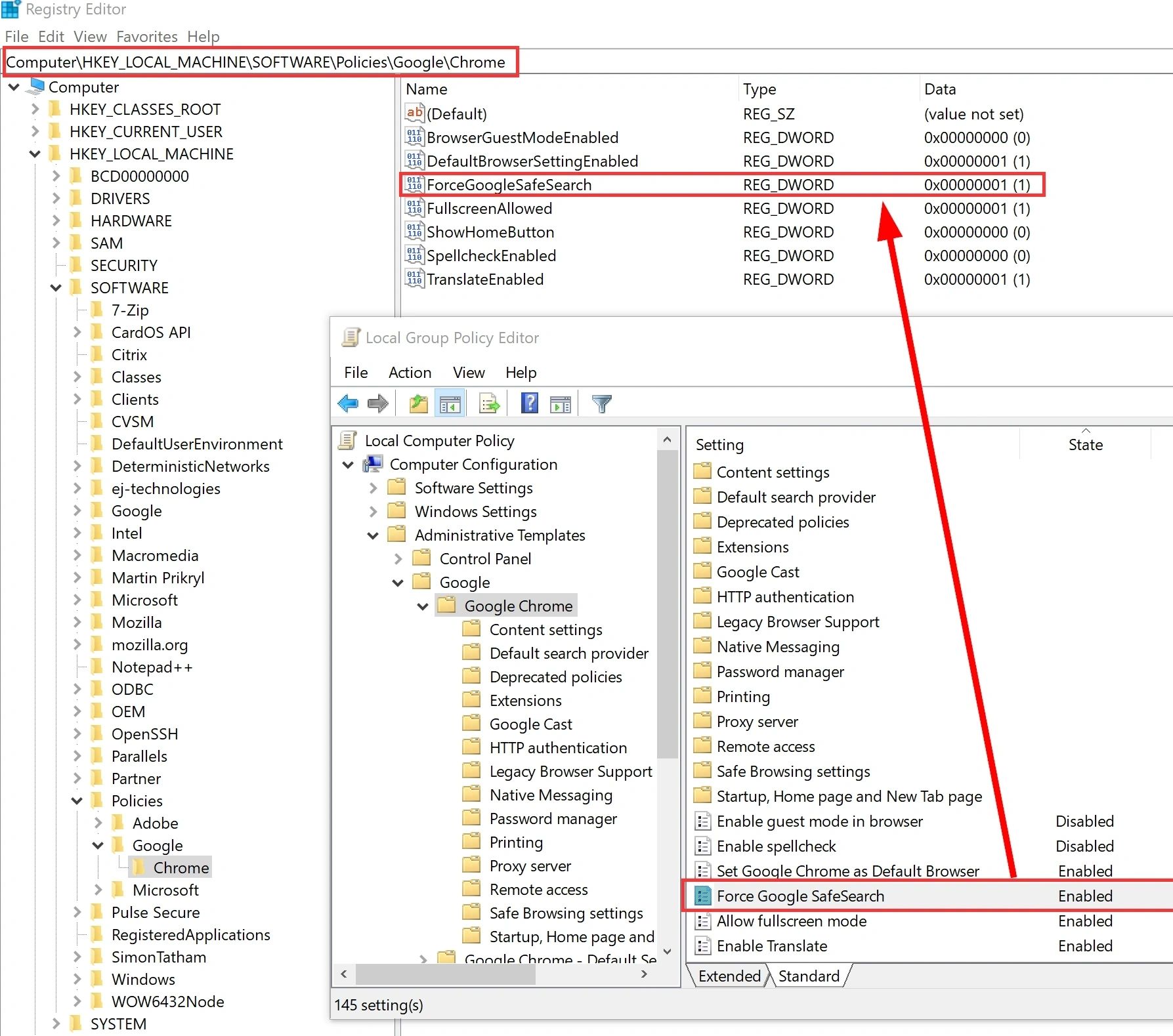Screen dimensions: 1173x1036
Task: Click the Enable Translate policy setting icon
Action: [703, 945]
